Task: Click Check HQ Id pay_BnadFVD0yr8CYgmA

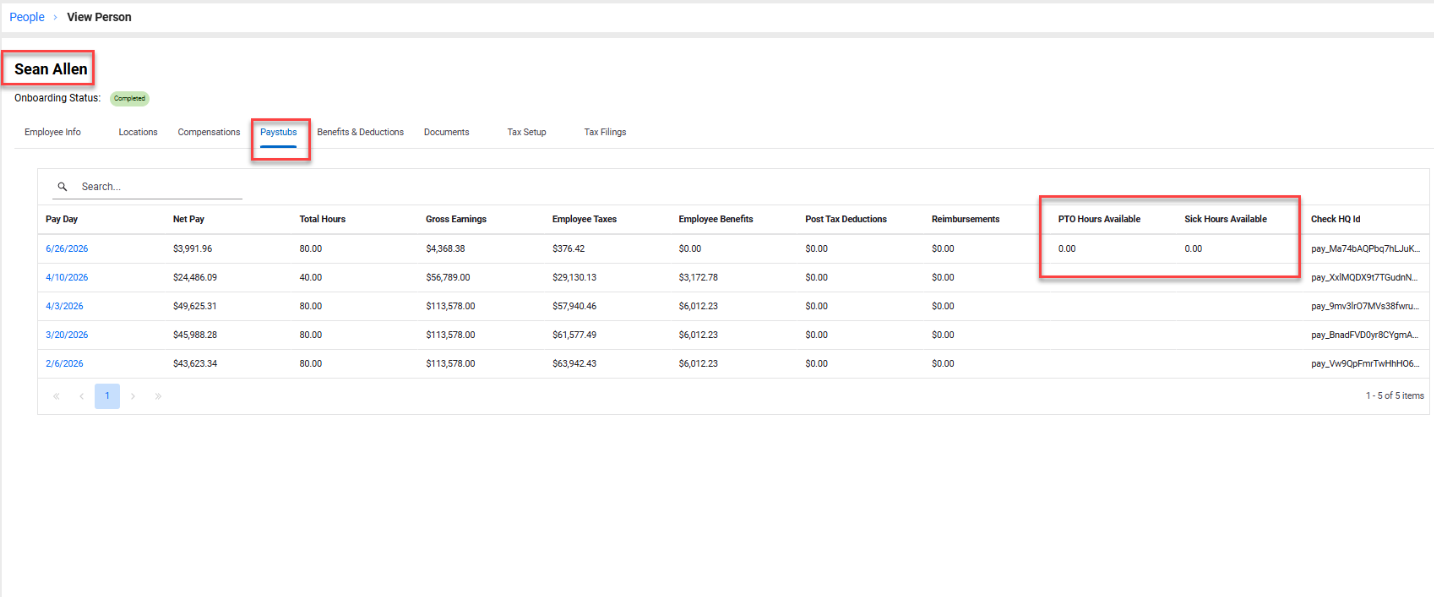Action: [1364, 335]
